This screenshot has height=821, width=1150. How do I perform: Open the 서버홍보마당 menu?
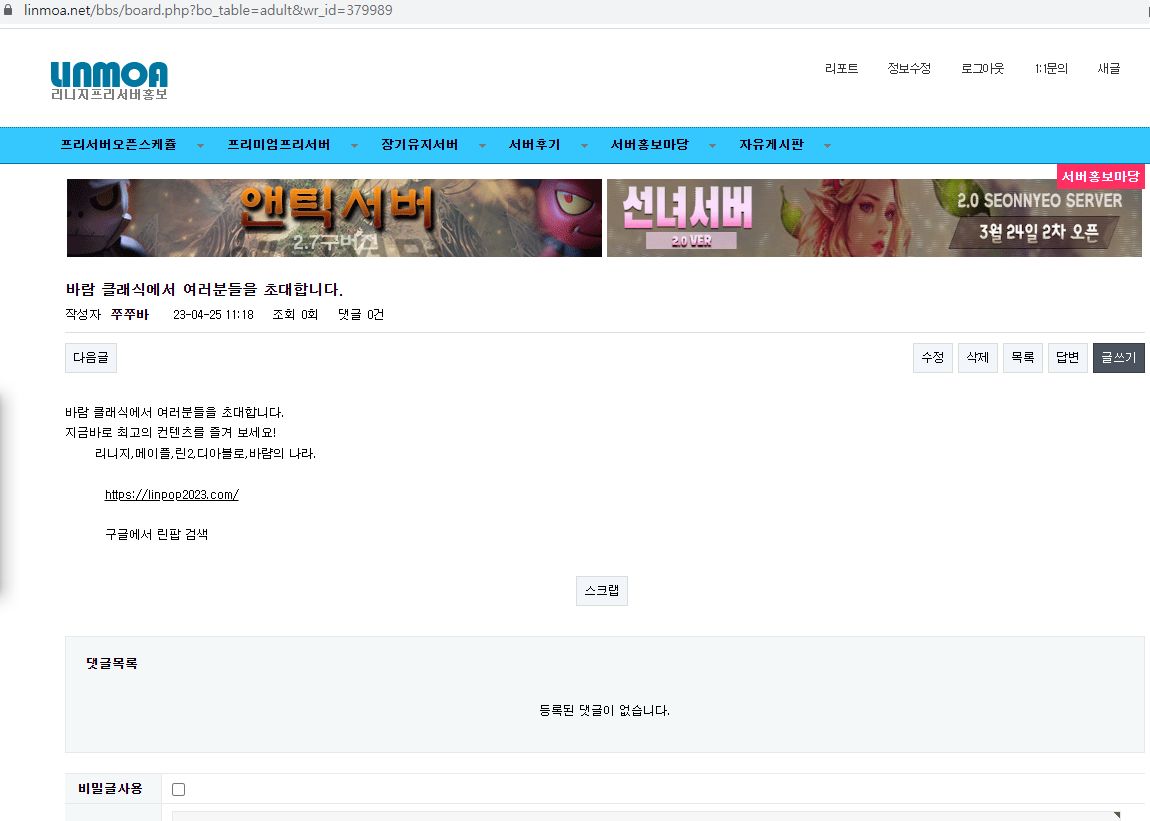(x=649, y=145)
